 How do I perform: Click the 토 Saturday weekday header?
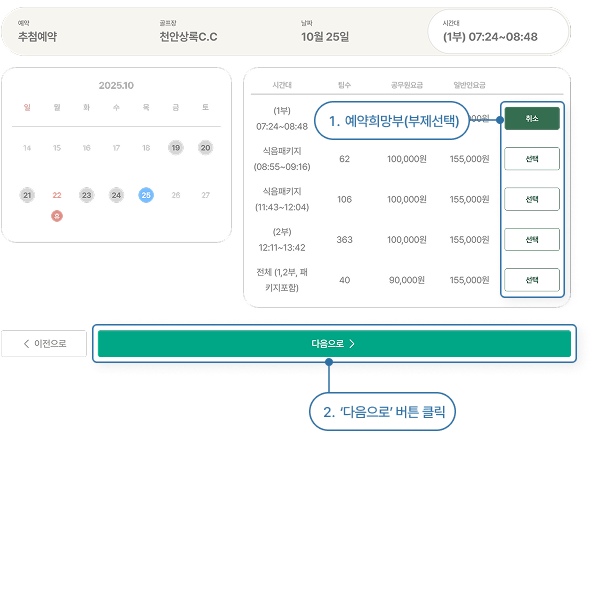(x=206, y=107)
